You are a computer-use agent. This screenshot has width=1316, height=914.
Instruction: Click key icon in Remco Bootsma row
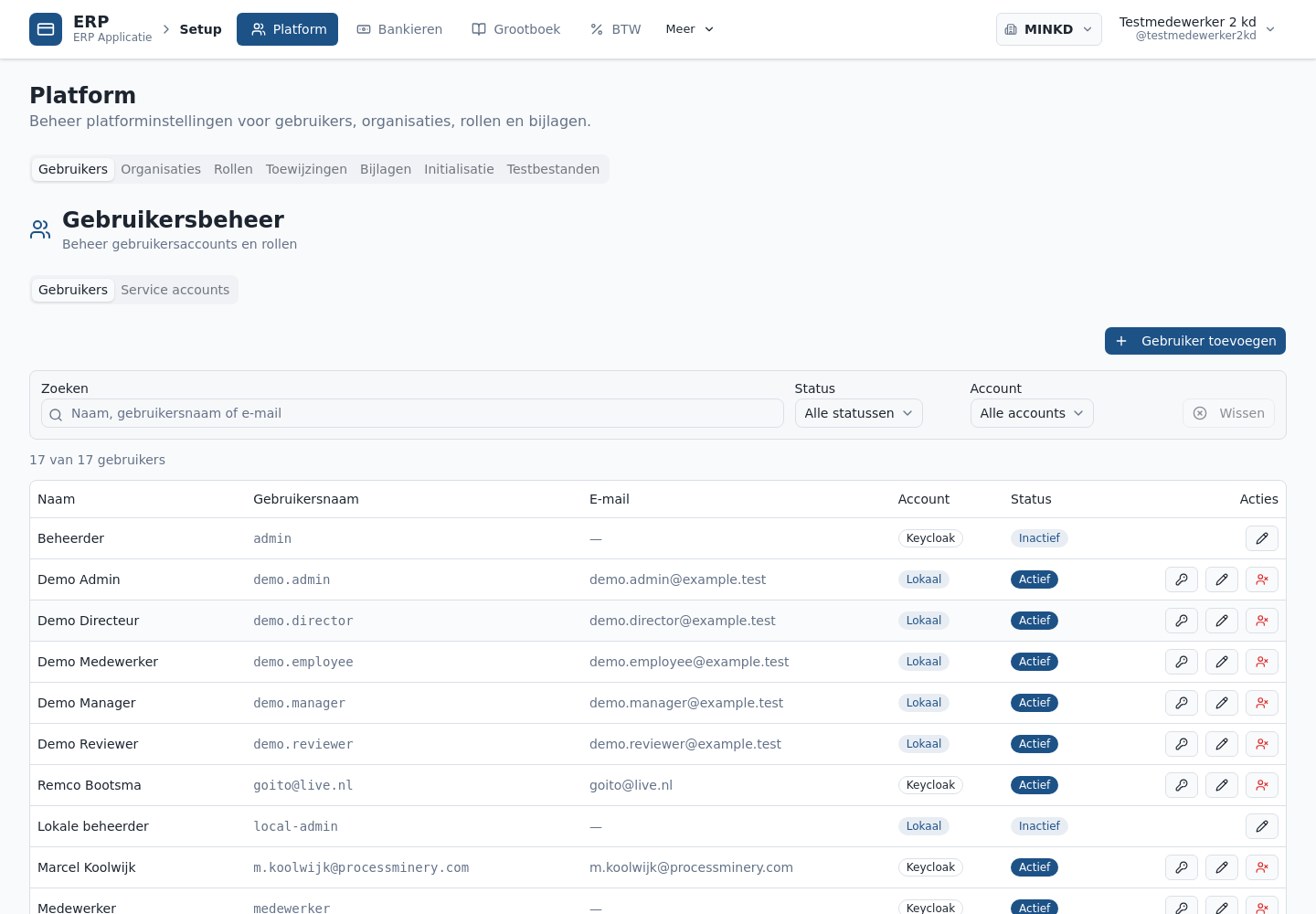(x=1181, y=785)
